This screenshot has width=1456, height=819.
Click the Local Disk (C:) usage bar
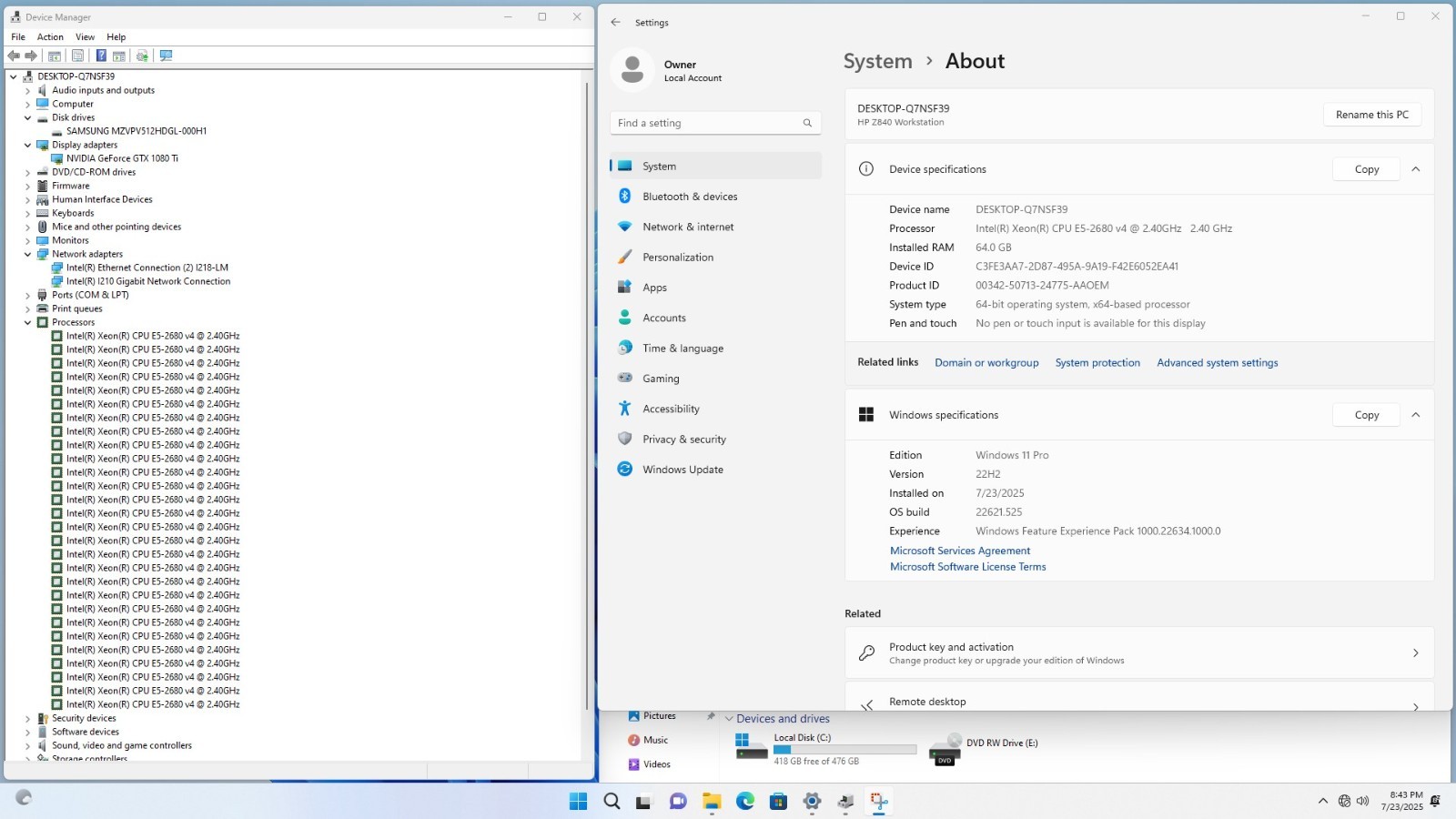tap(845, 750)
